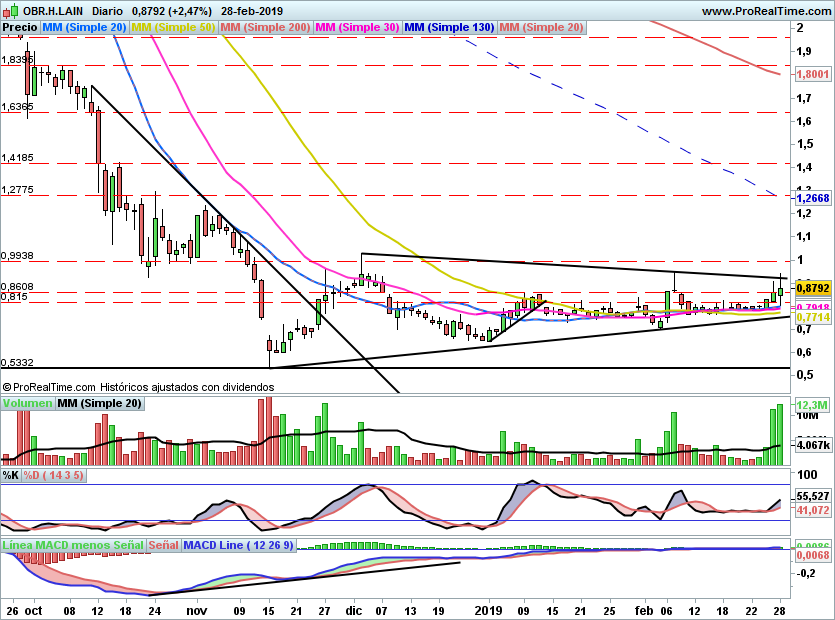Click the volume panel MM (Simple 20) label
The width and height of the screenshot is (835, 620).
99,403
